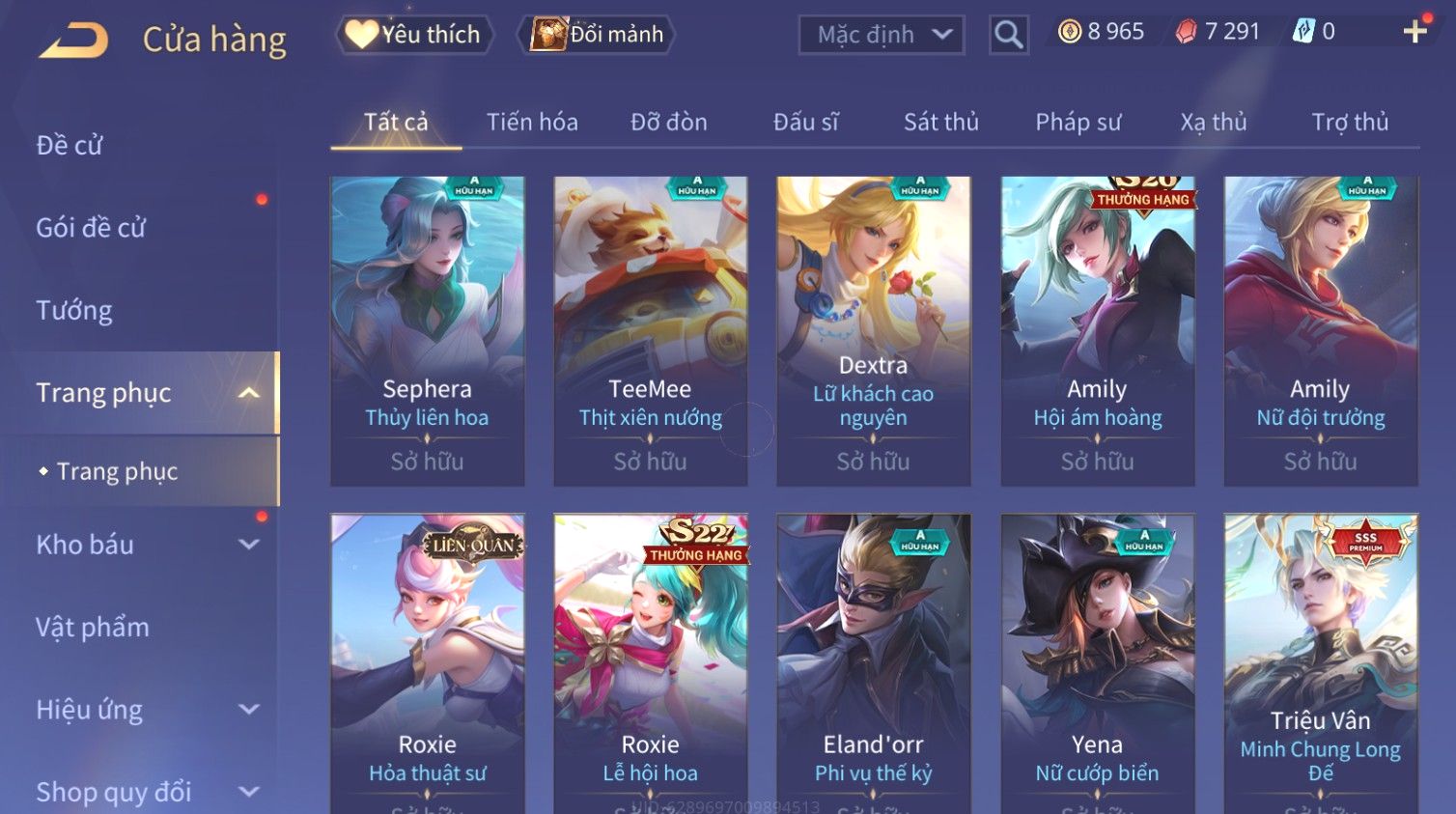Switch to the Sát thủ tab

pyautogui.click(x=941, y=123)
